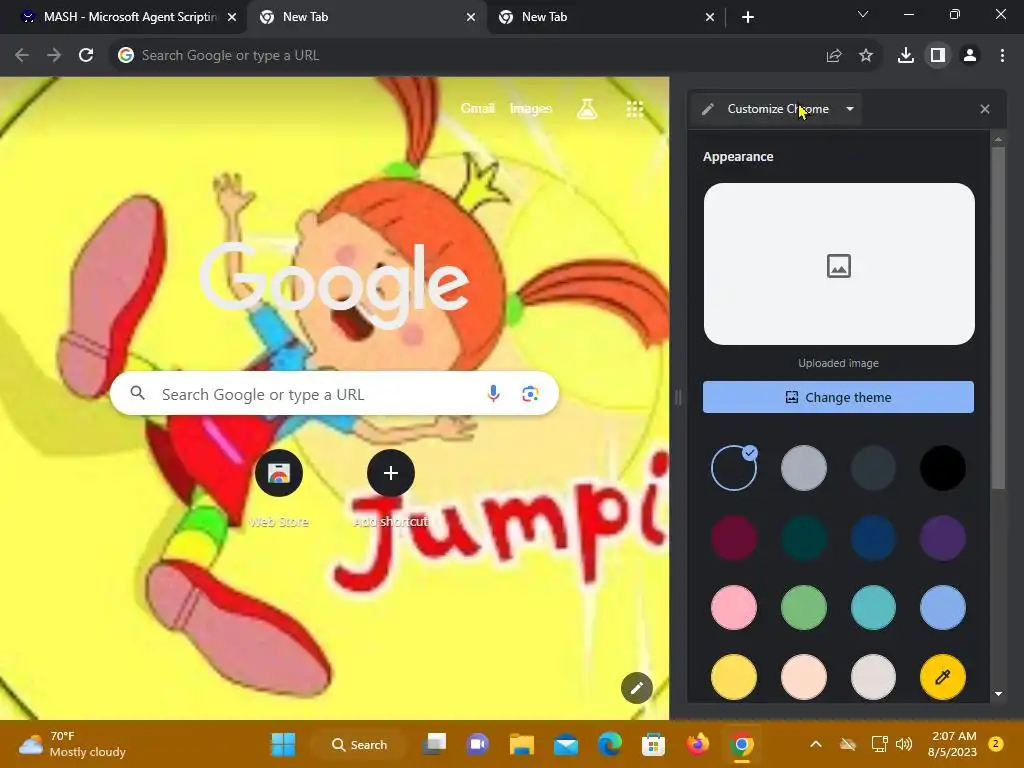Open the taskbar volume icon
Screen dimensions: 1024x768
[x=904, y=744]
